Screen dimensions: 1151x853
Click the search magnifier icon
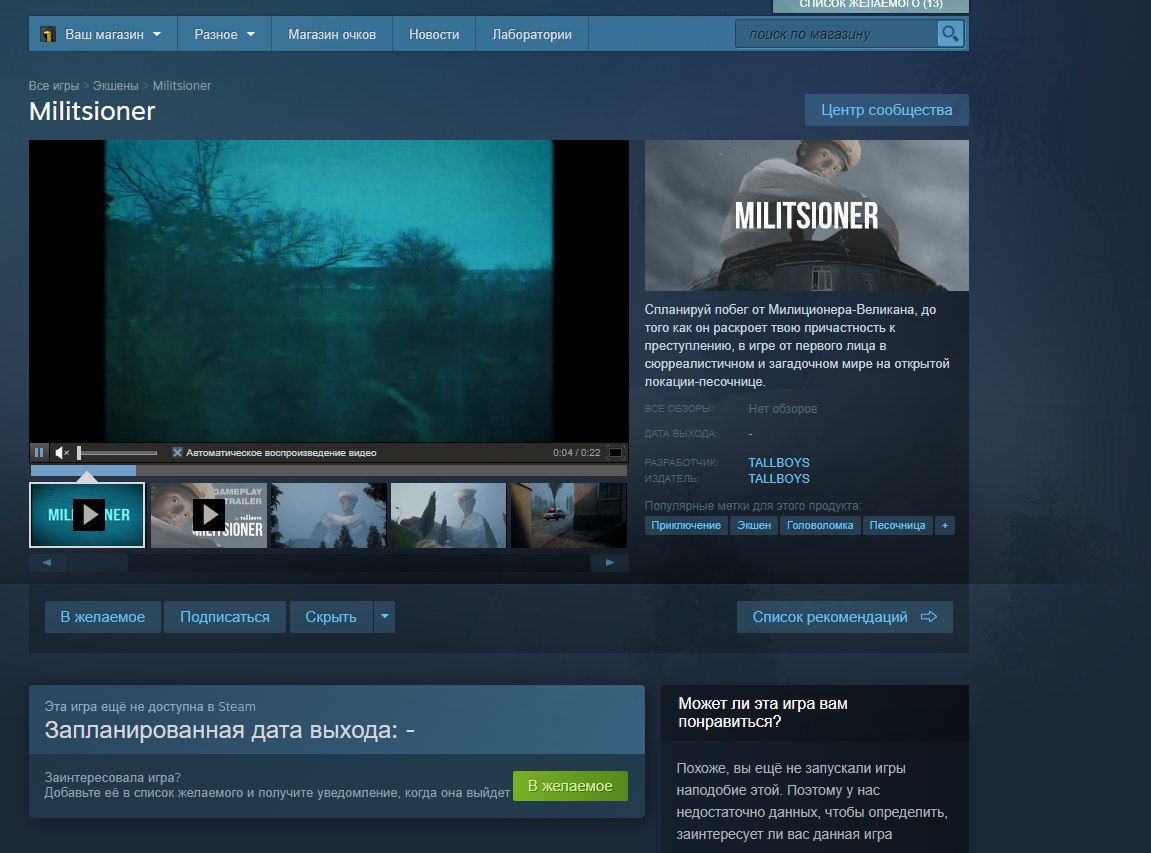[950, 33]
